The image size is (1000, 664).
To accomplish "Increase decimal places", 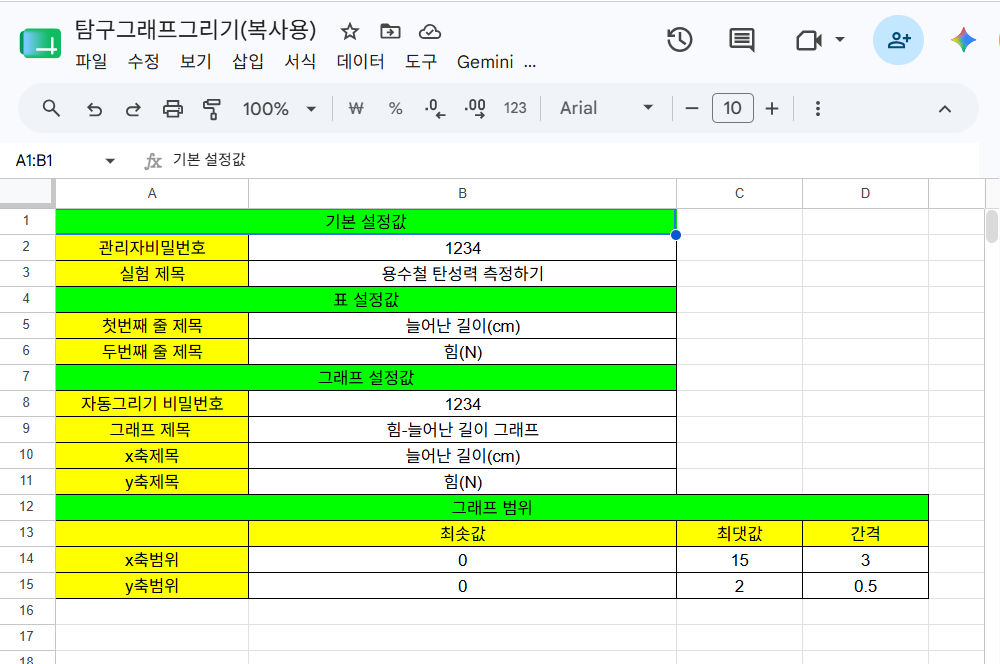I will pyautogui.click(x=475, y=108).
